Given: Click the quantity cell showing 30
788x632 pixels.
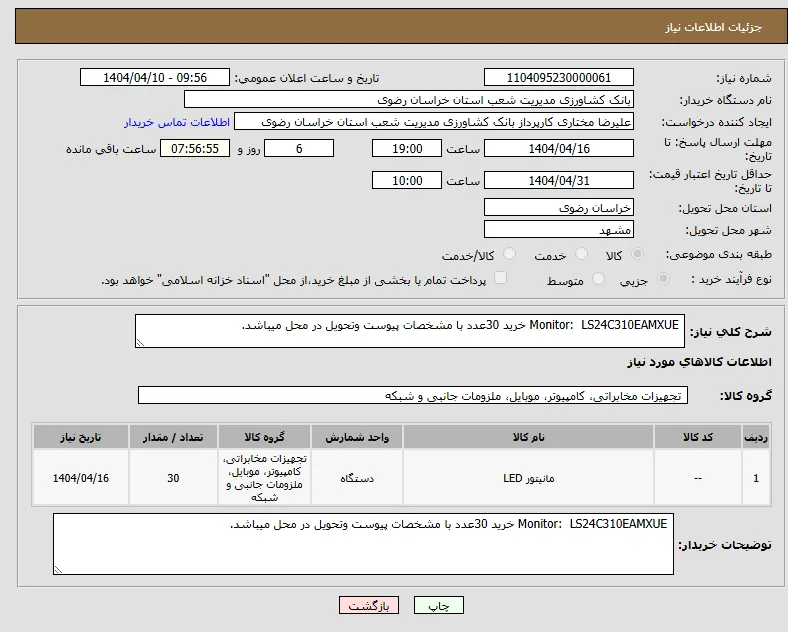Looking at the screenshot, I should (x=173, y=478).
